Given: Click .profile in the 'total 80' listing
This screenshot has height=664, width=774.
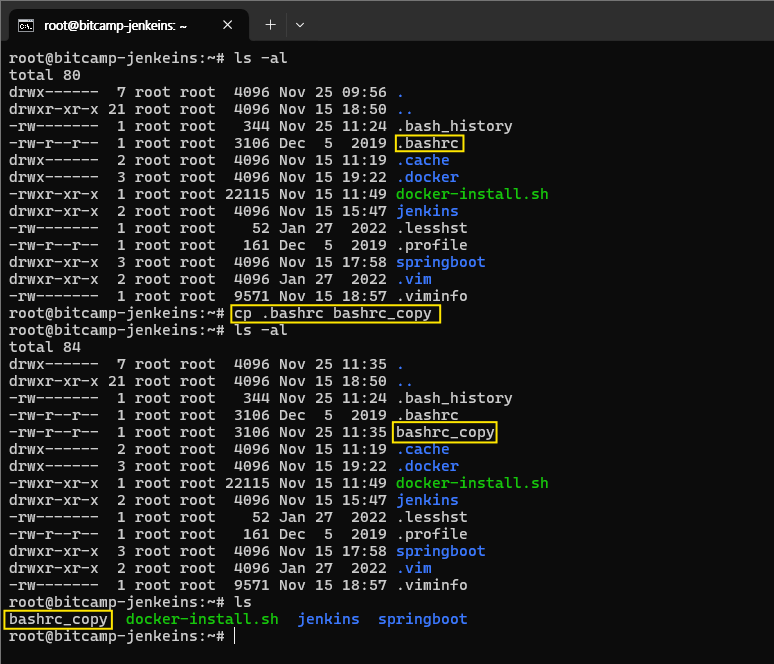Looking at the screenshot, I should 432,245.
